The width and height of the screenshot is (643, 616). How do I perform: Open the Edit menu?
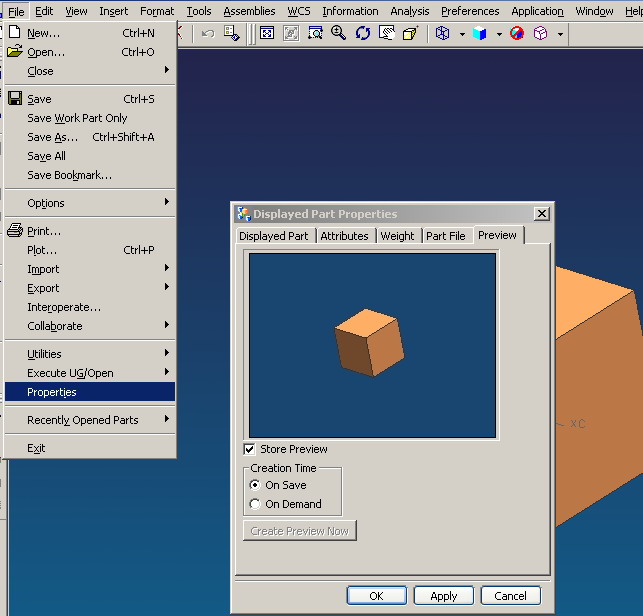pyautogui.click(x=44, y=11)
